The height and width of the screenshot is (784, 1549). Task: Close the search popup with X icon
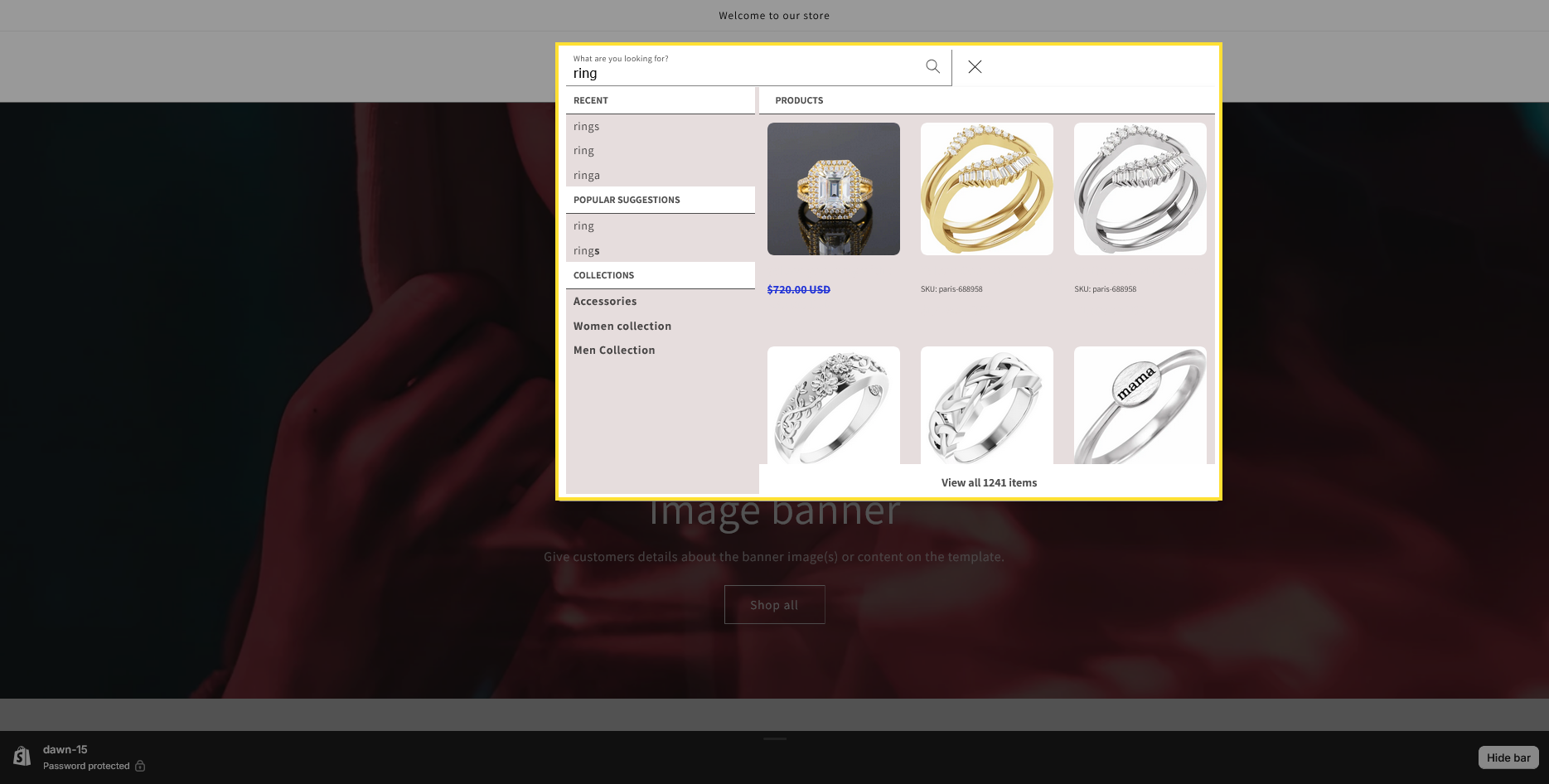click(x=975, y=66)
